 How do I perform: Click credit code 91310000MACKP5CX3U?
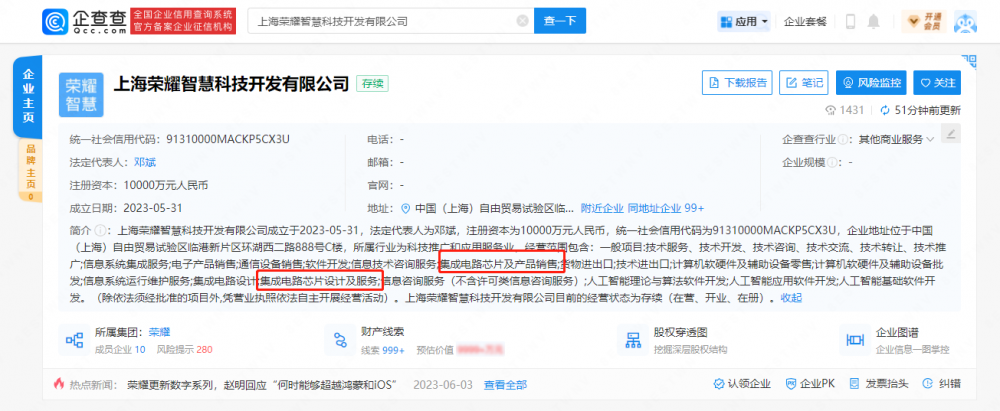tap(228, 140)
